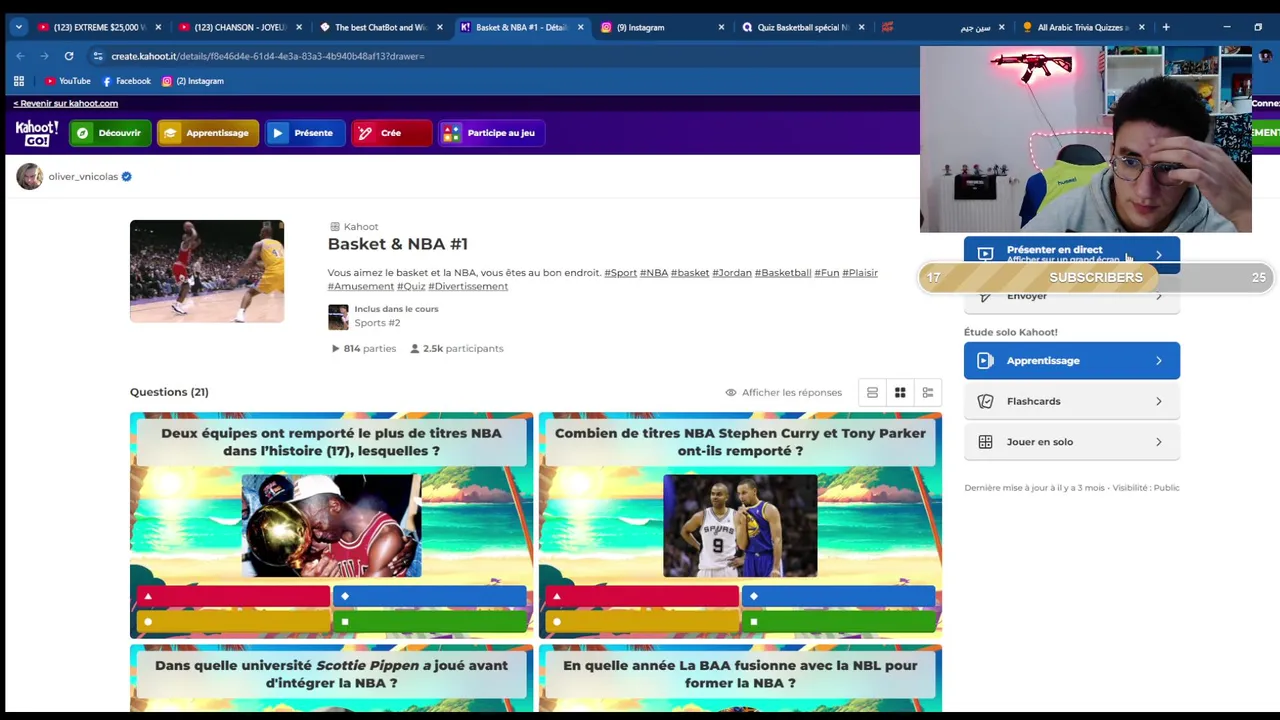Viewport: 1280px width, 720px height.
Task: Click the browser forward arrow
Action: point(44,56)
